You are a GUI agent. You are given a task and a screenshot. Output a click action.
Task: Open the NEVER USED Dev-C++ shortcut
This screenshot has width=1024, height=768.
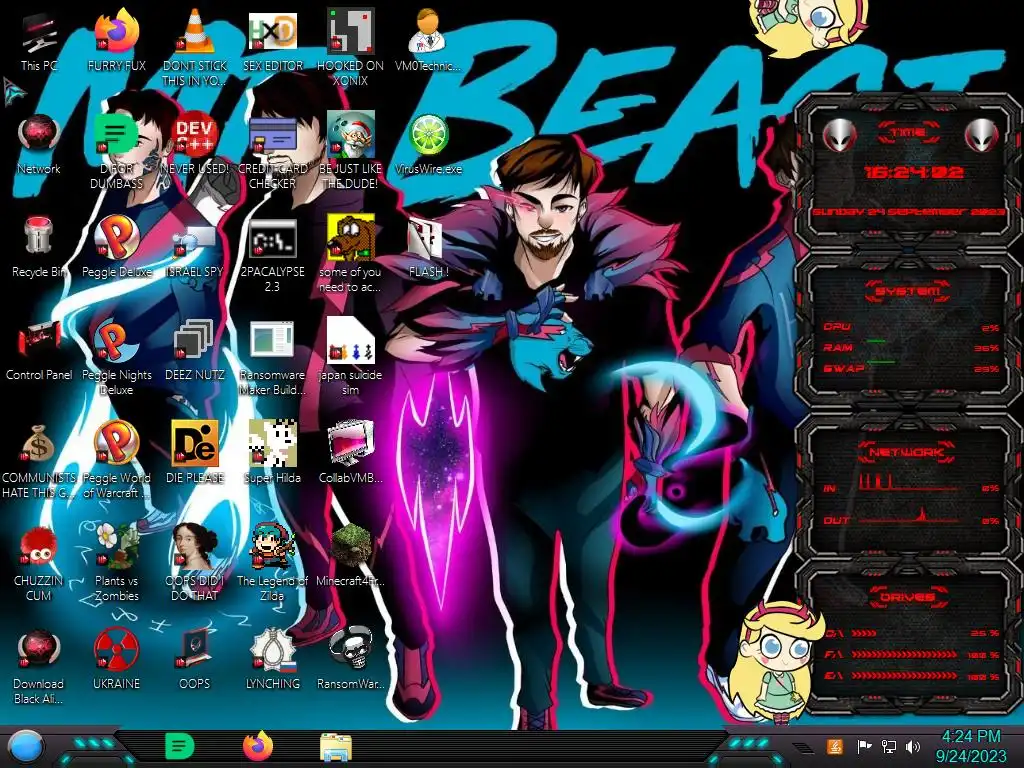[195, 144]
